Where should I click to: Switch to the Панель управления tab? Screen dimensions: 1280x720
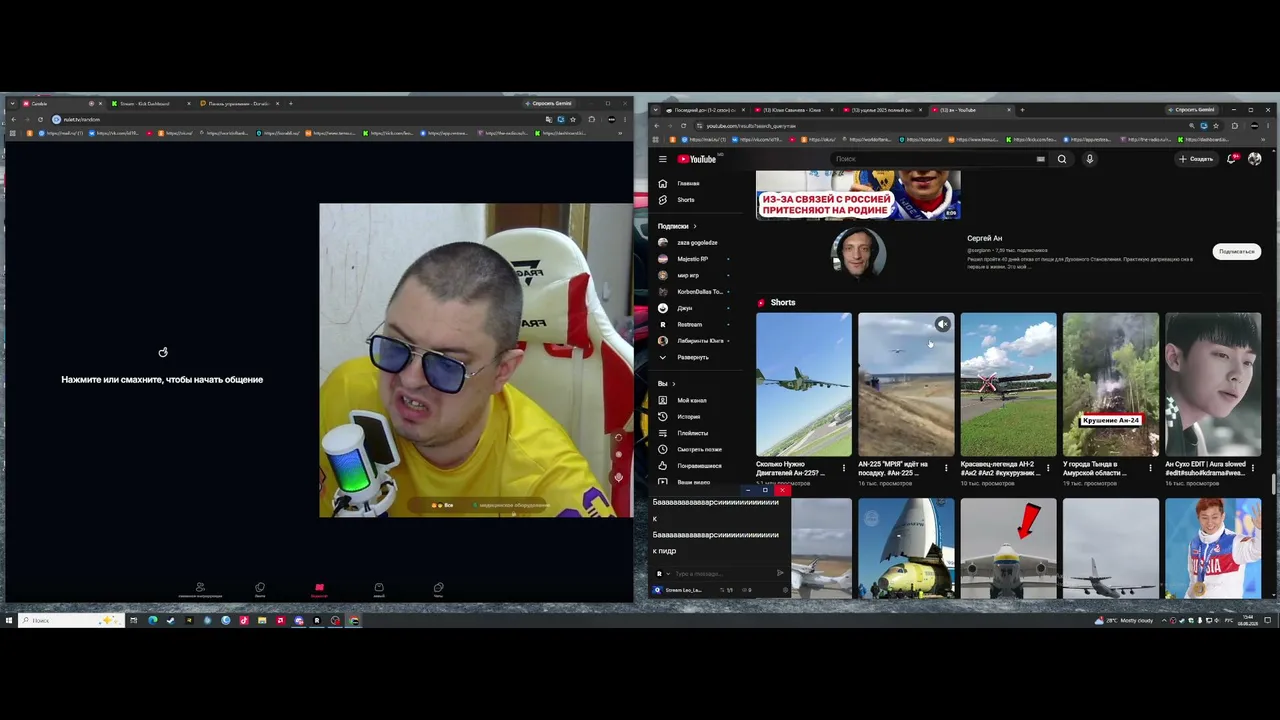click(x=239, y=103)
